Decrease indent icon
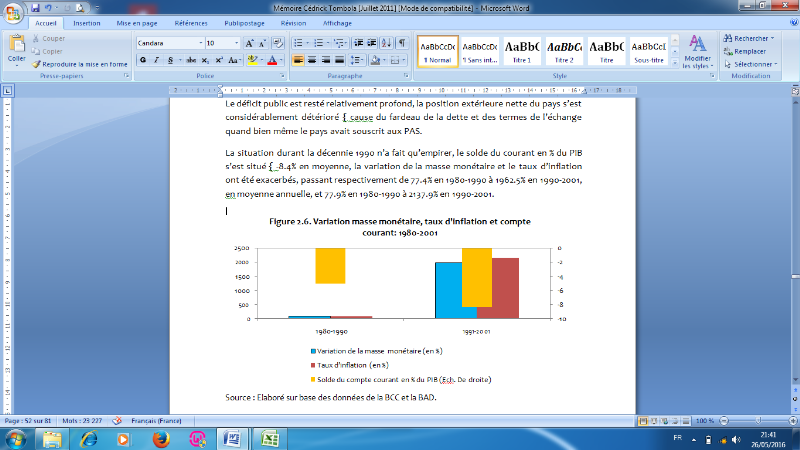Viewport: 800px width, 450px height. pyautogui.click(x=359, y=43)
